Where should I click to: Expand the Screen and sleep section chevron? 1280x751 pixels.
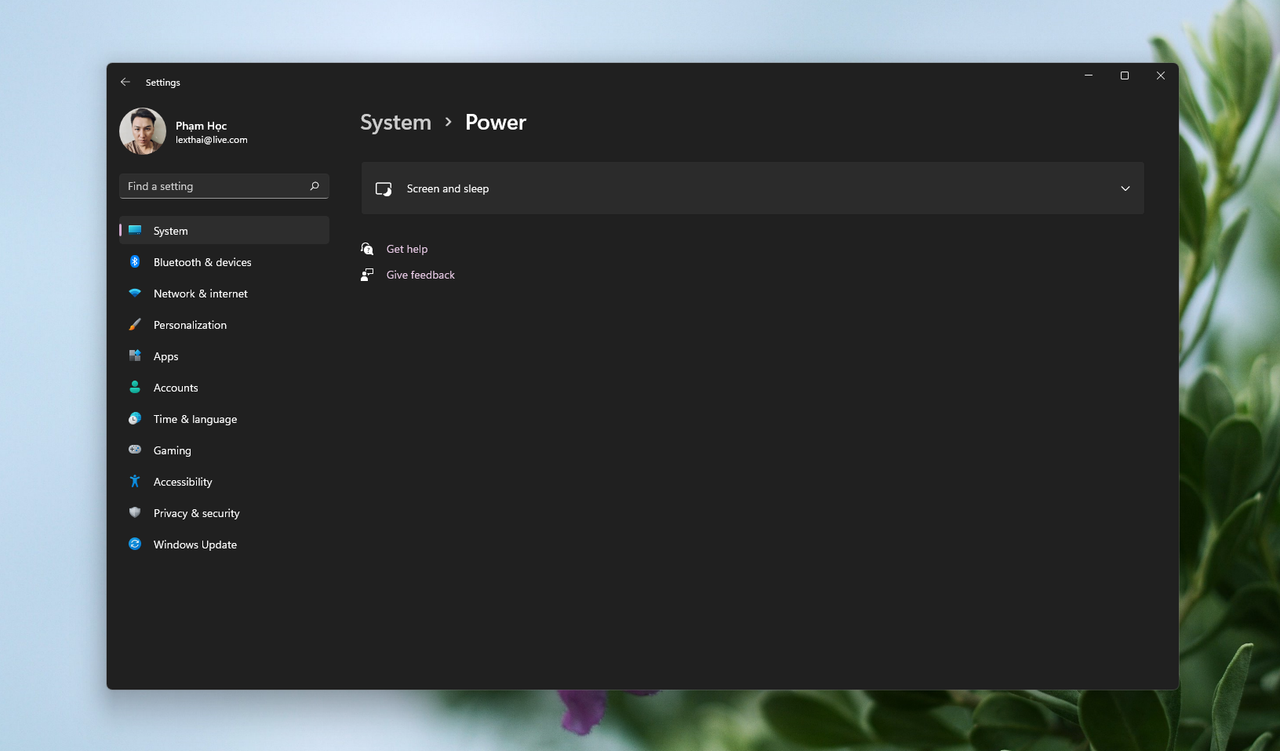click(1125, 188)
